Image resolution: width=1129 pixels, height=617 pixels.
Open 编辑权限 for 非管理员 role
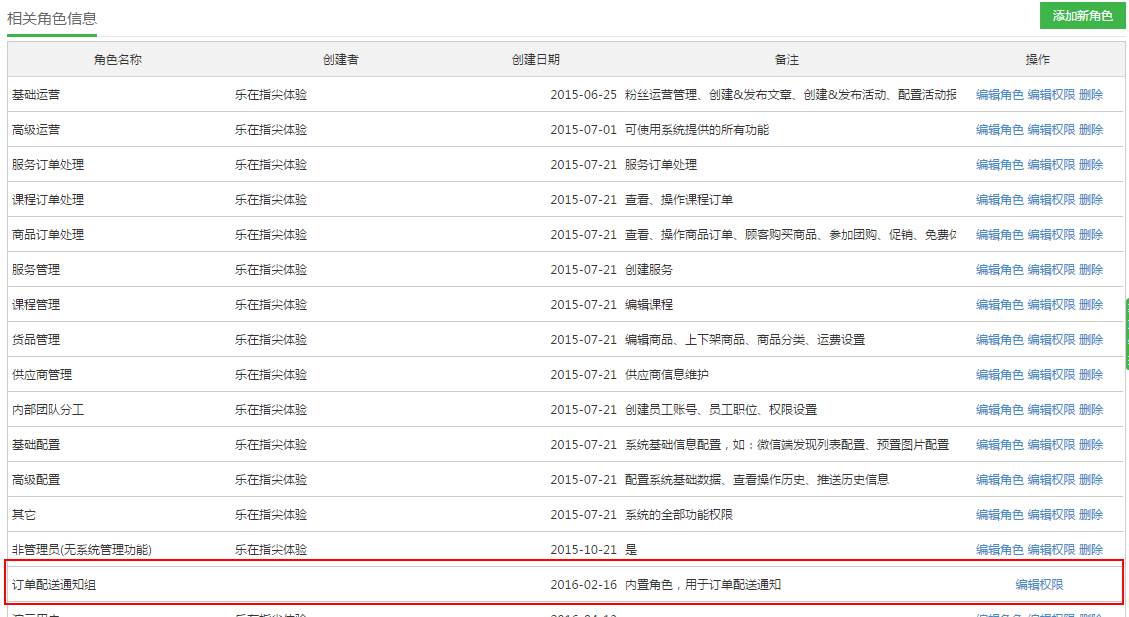[1051, 550]
